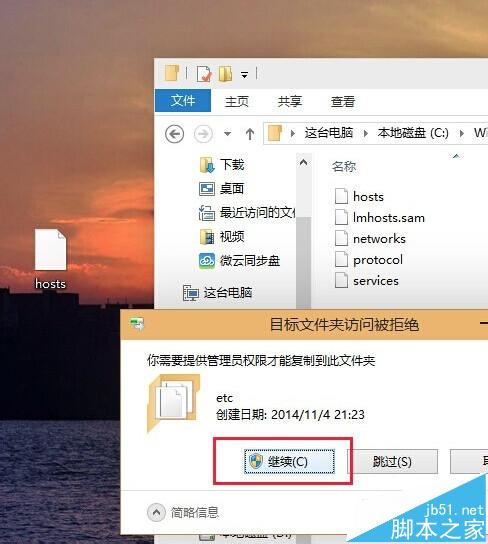Click the copy dialog title bar icon

136,324
